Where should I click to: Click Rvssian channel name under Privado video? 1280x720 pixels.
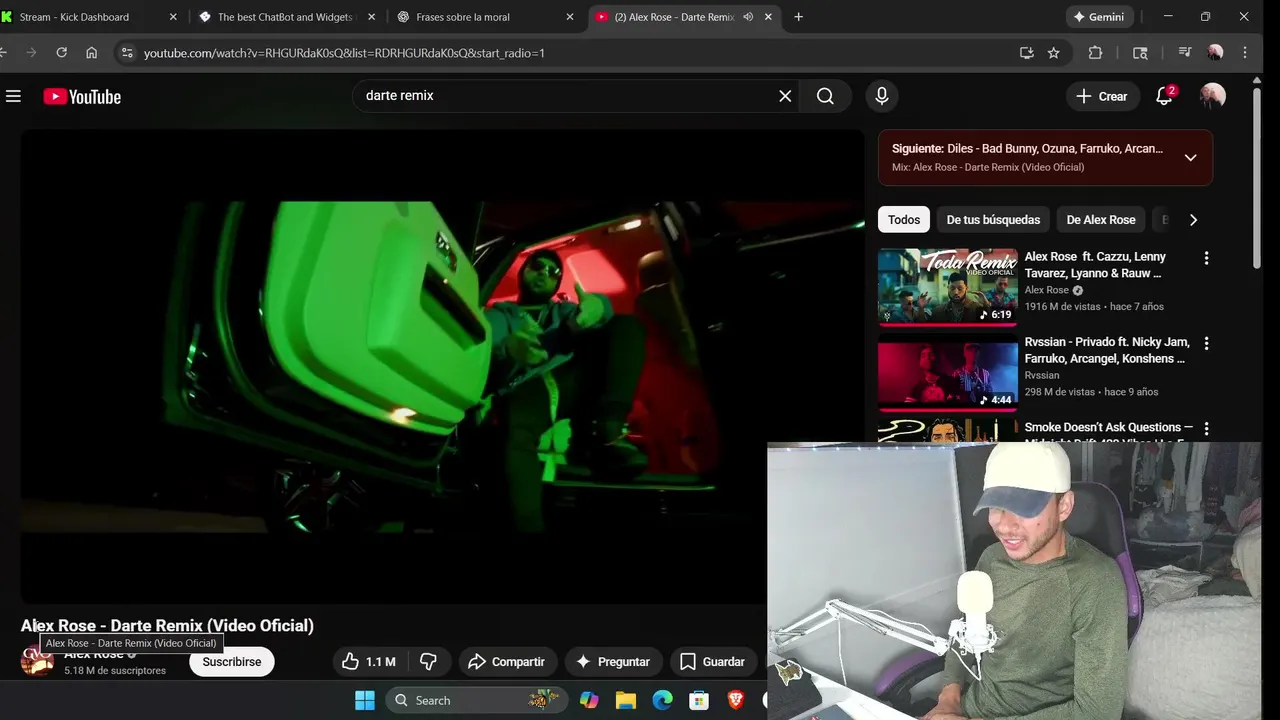[x=1041, y=375]
